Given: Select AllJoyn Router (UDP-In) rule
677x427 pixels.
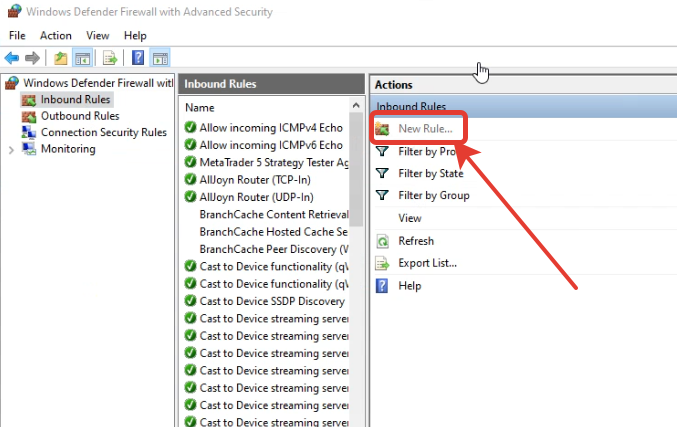Looking at the screenshot, I should click(256, 197).
